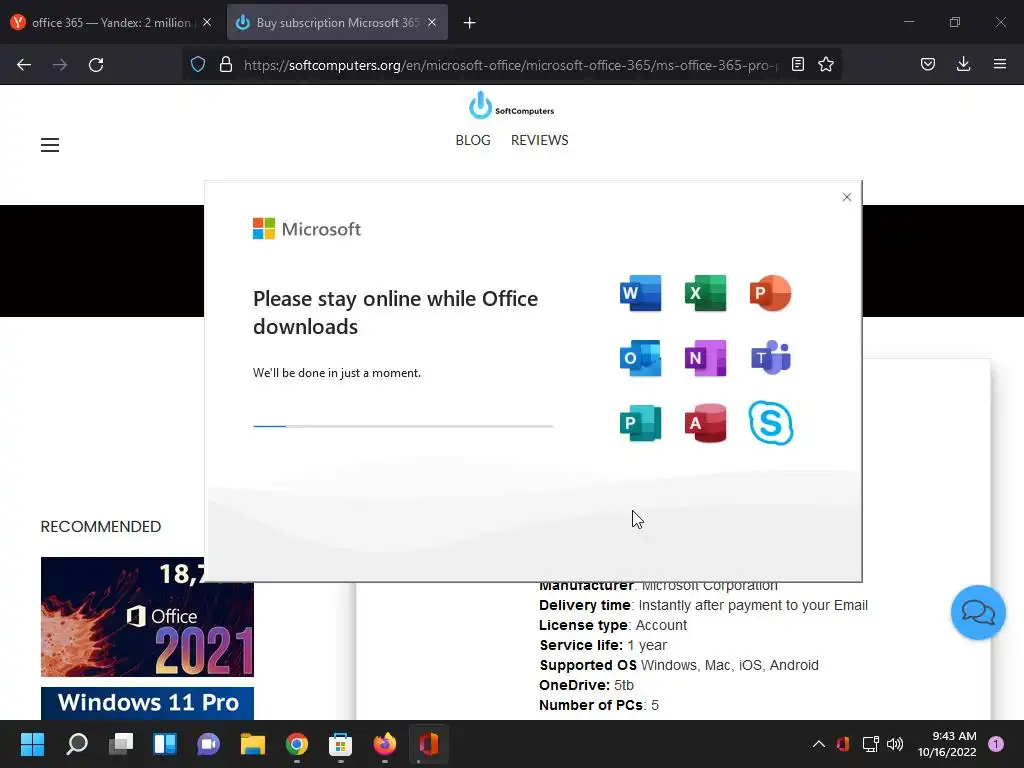Open the Widgets taskbar button
Image resolution: width=1024 pixels, height=768 pixels.
click(x=165, y=744)
